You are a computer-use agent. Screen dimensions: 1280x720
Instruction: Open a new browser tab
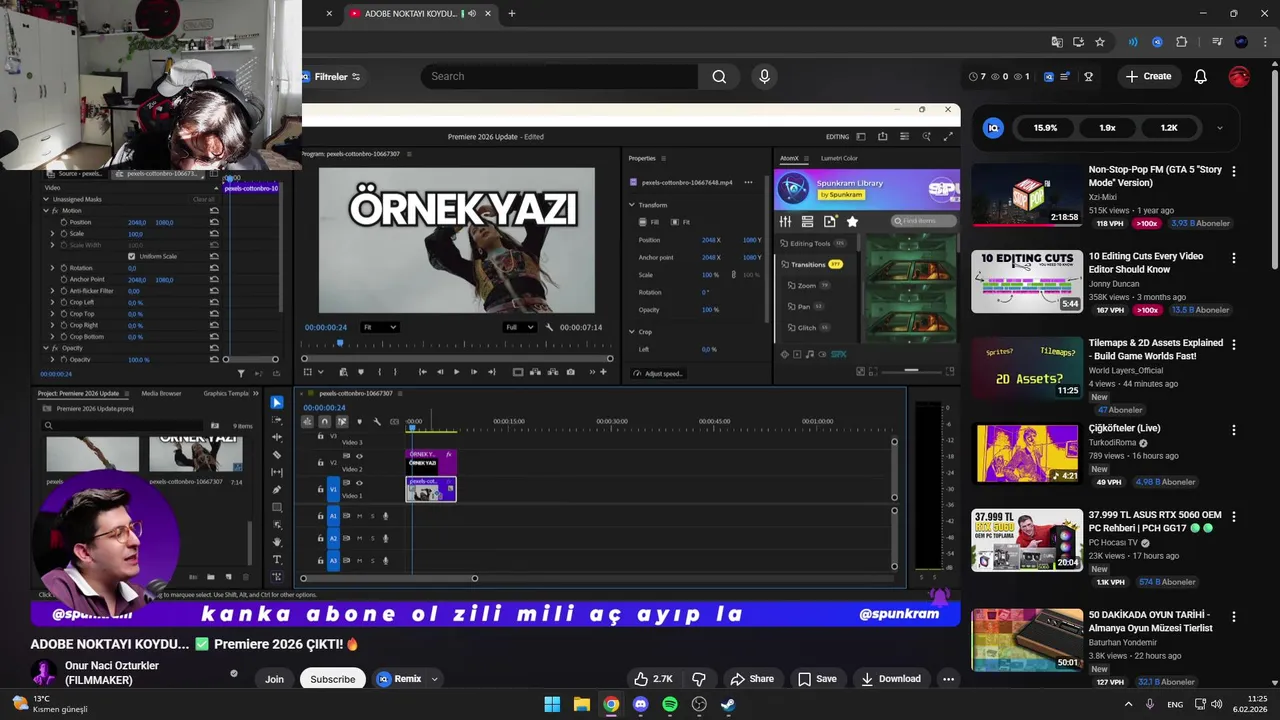click(x=512, y=13)
